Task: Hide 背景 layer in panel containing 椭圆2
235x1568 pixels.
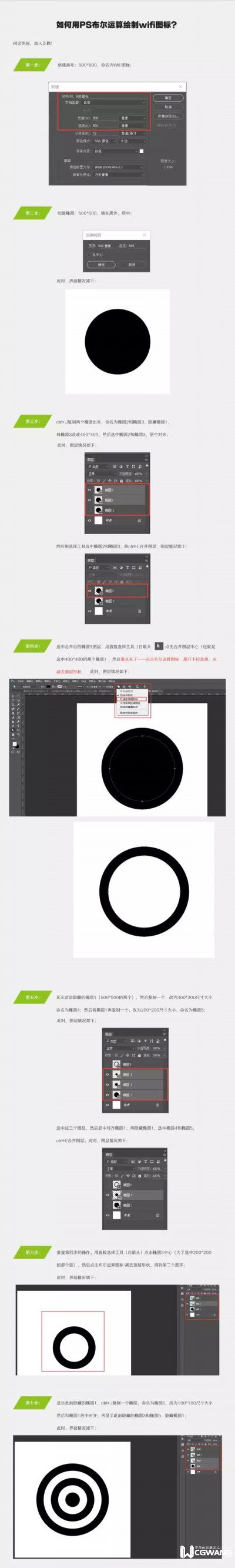Action: 89,521
